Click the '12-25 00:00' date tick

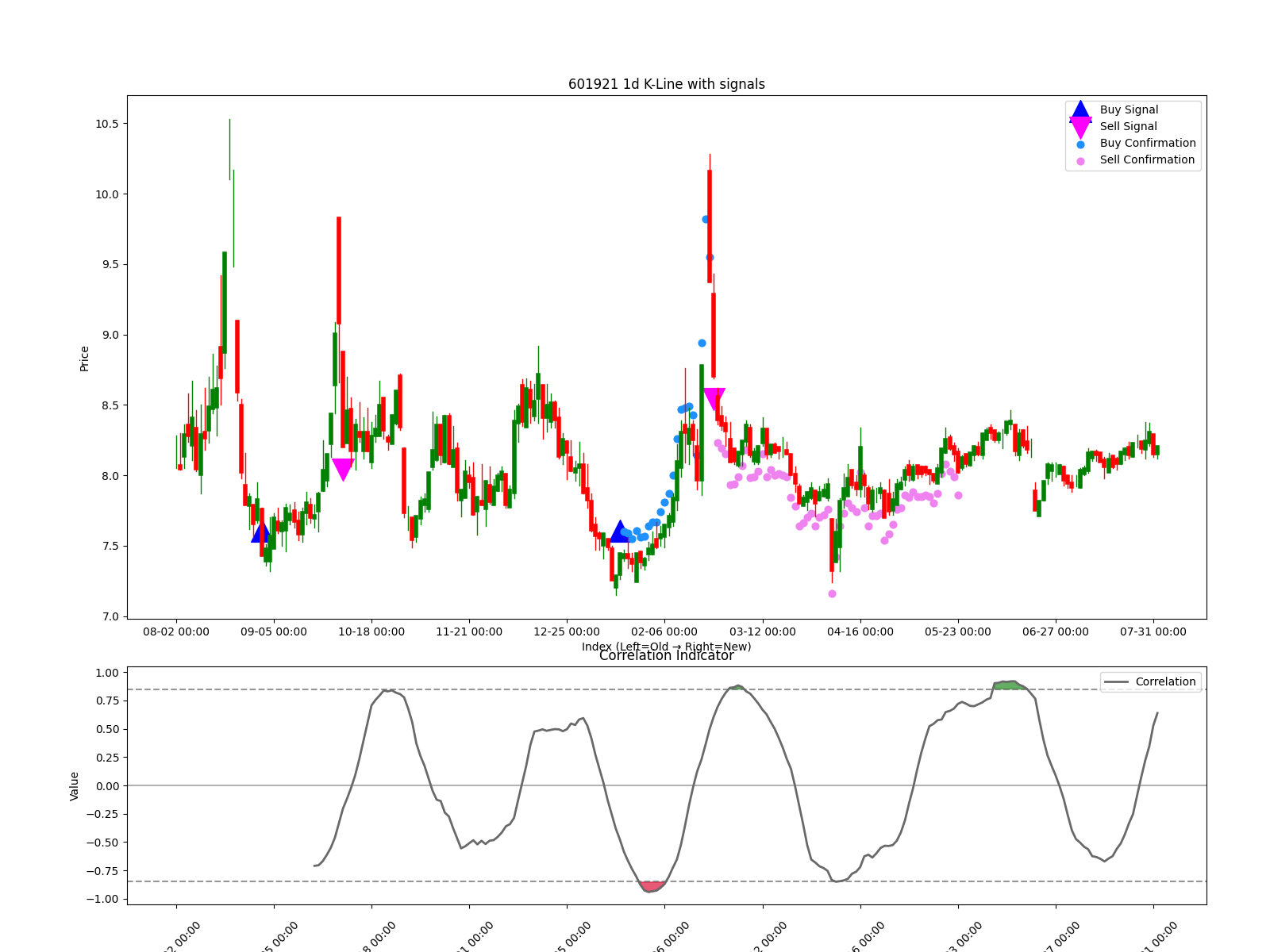pyautogui.click(x=567, y=632)
